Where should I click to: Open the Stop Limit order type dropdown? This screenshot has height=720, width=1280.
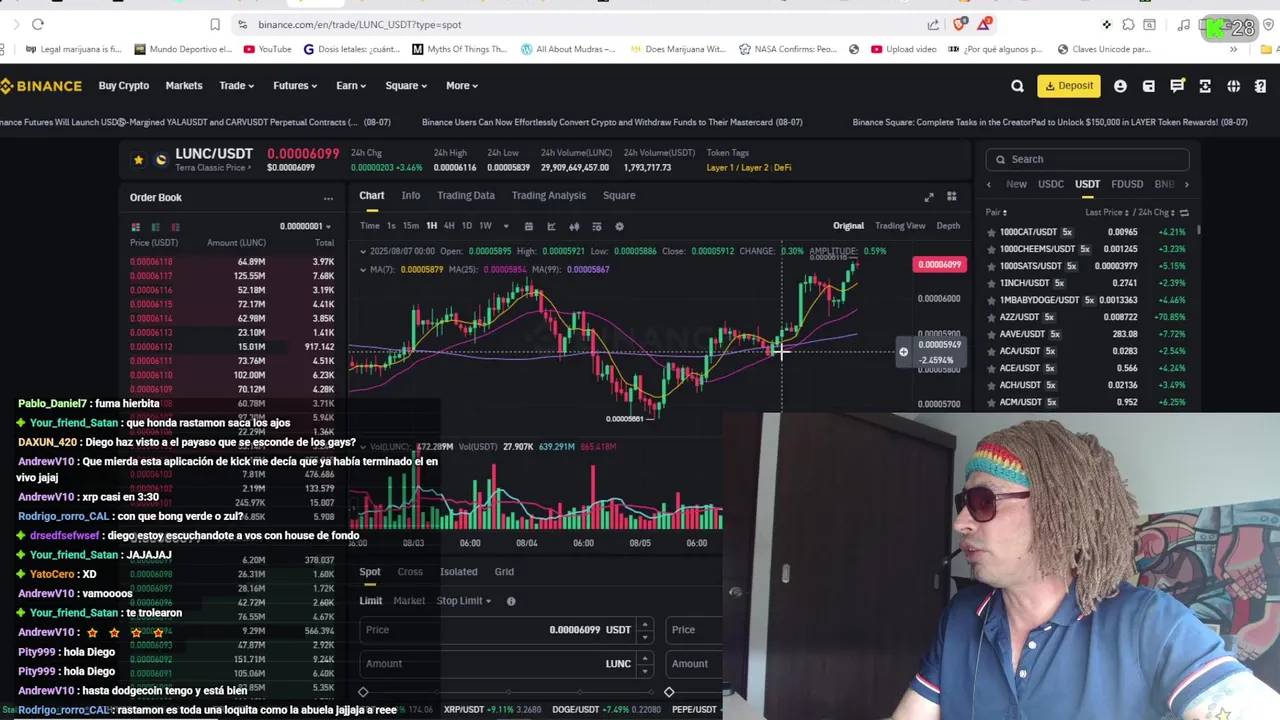(464, 601)
